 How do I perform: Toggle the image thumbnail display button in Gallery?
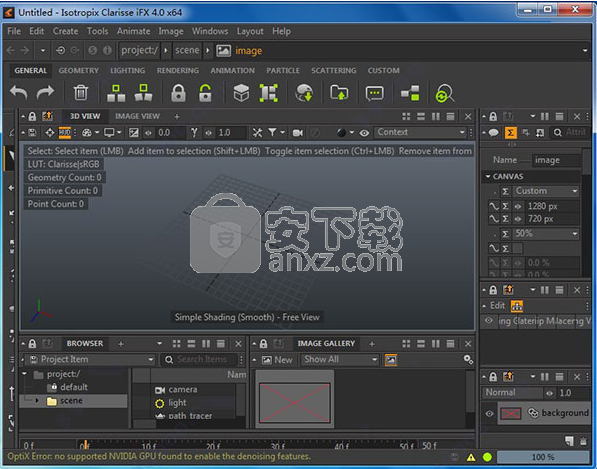pos(391,360)
